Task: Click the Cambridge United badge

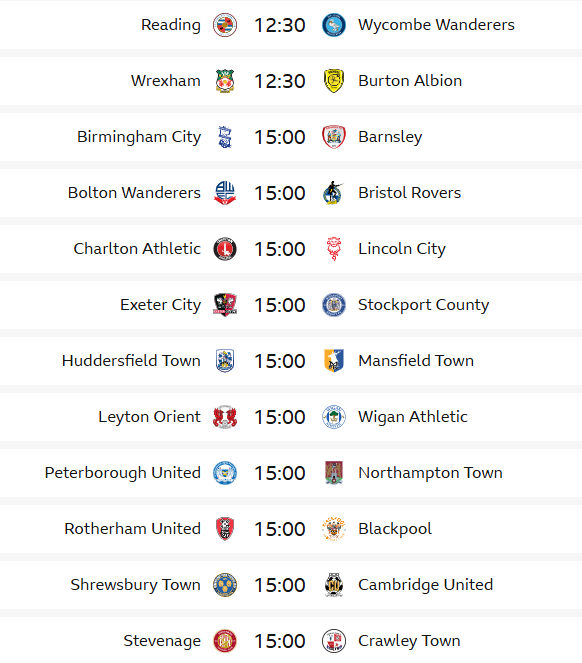Action: click(x=334, y=585)
